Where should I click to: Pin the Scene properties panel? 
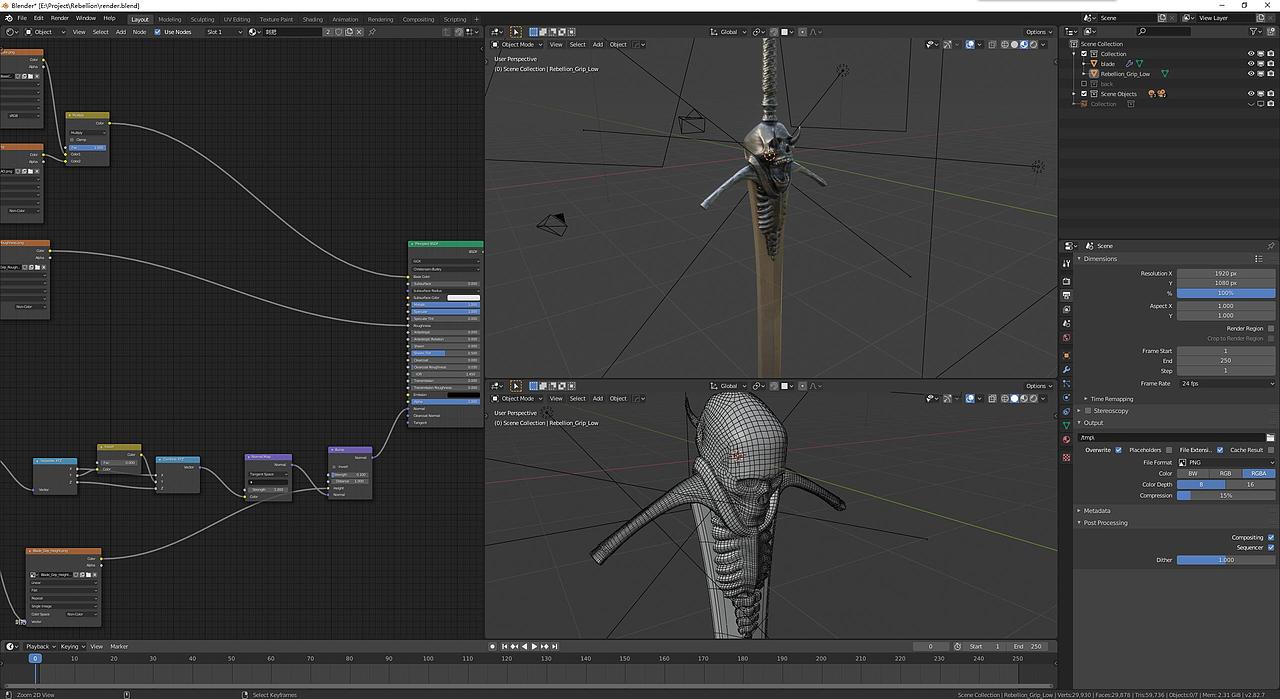pyautogui.click(x=1271, y=246)
